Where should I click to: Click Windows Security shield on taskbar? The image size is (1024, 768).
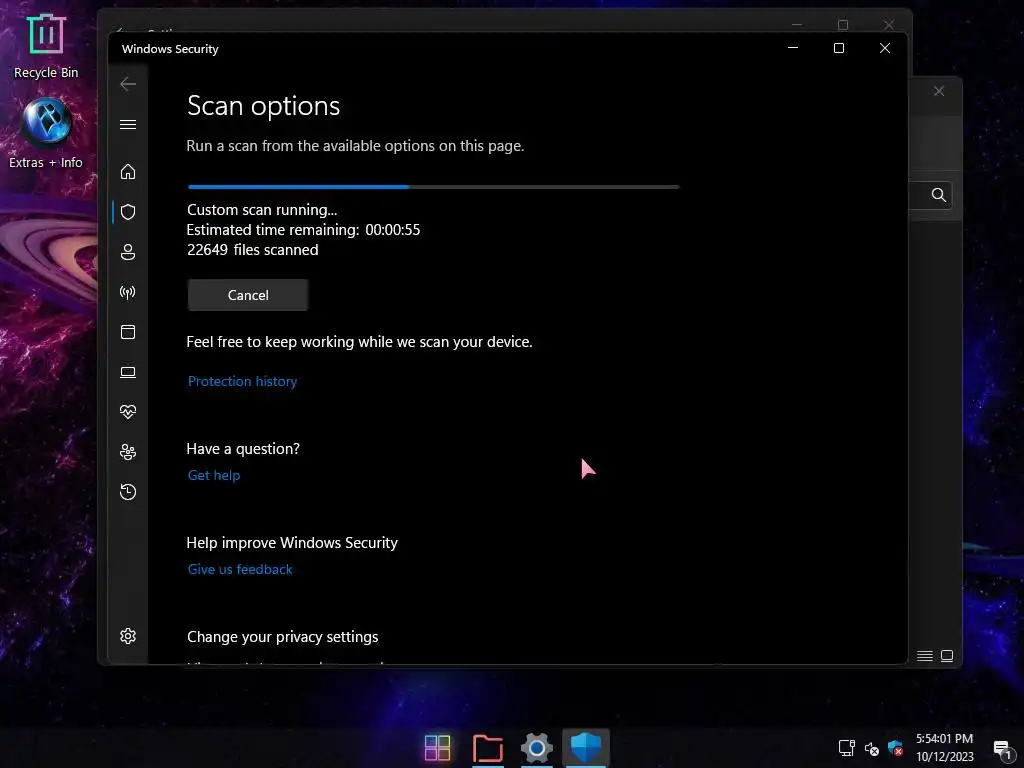(x=586, y=748)
